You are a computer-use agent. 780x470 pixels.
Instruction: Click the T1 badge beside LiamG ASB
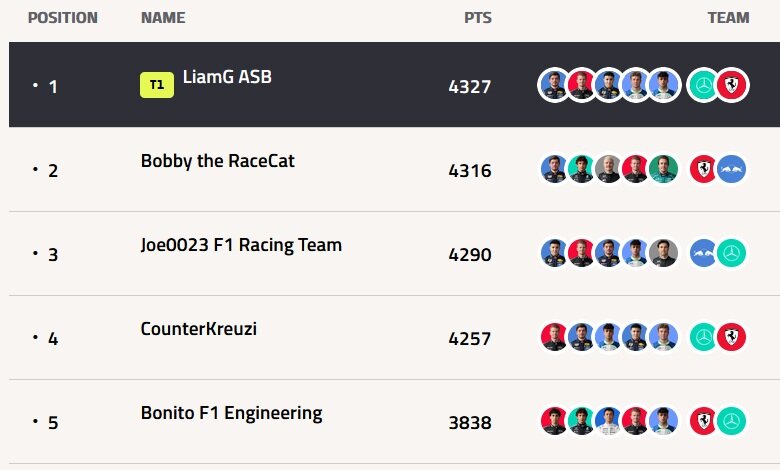point(157,85)
